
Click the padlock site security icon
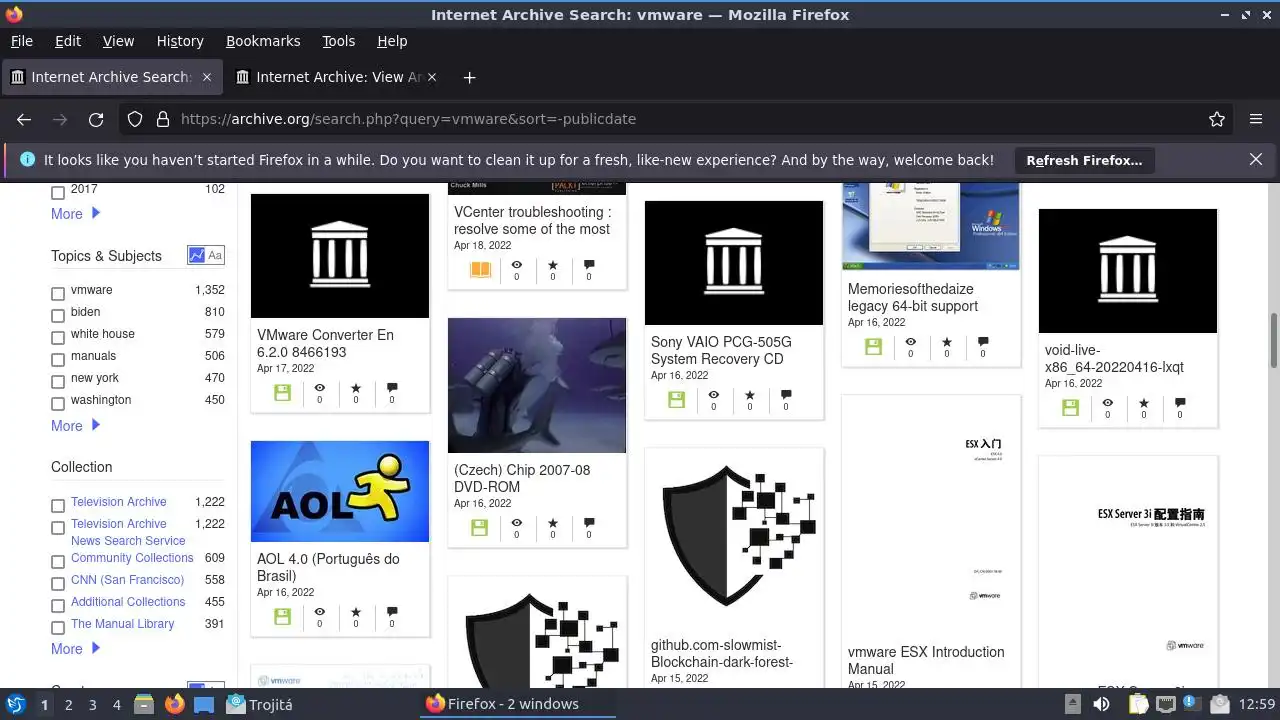pyautogui.click(x=163, y=119)
